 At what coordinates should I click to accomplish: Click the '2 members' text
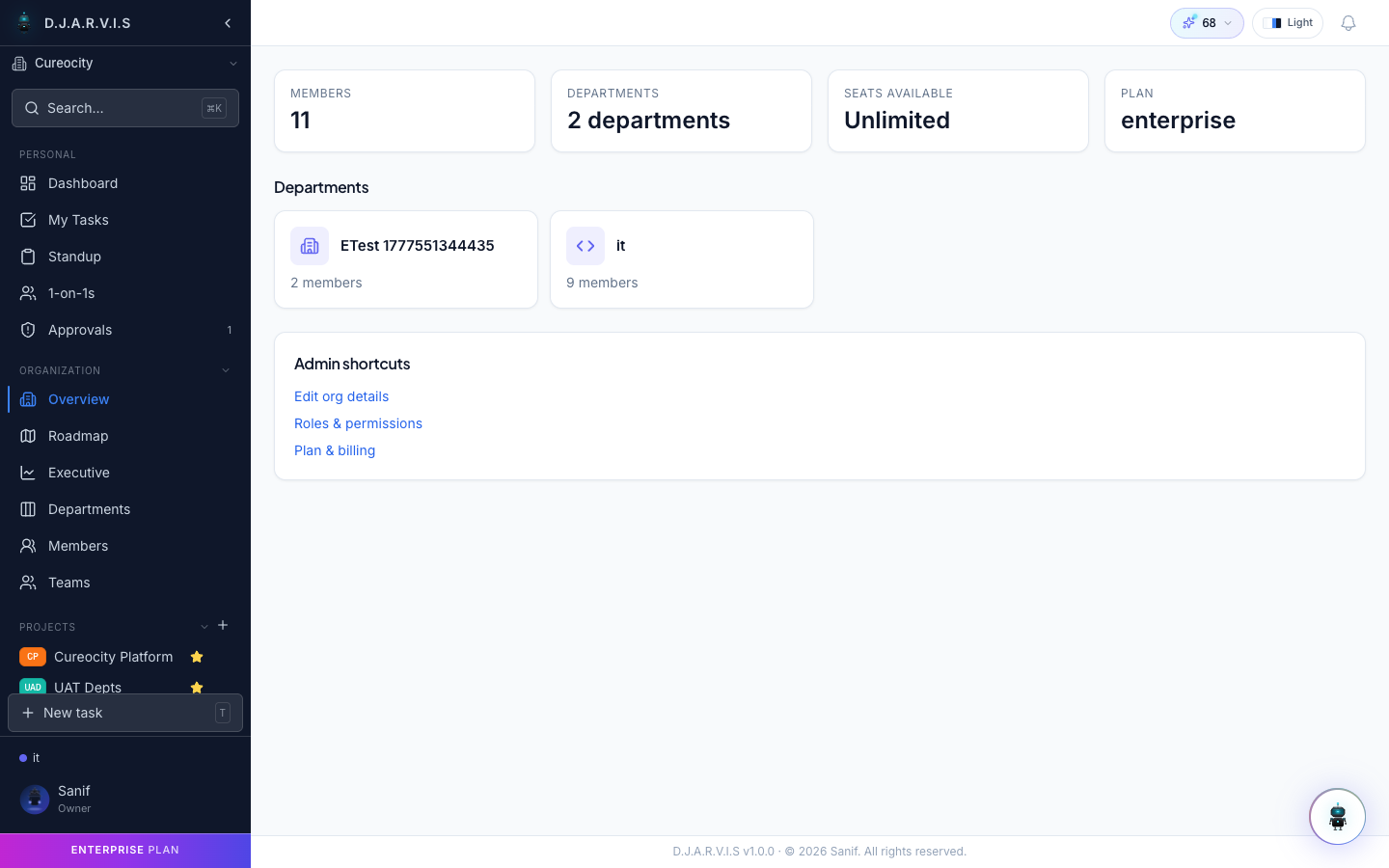click(326, 283)
